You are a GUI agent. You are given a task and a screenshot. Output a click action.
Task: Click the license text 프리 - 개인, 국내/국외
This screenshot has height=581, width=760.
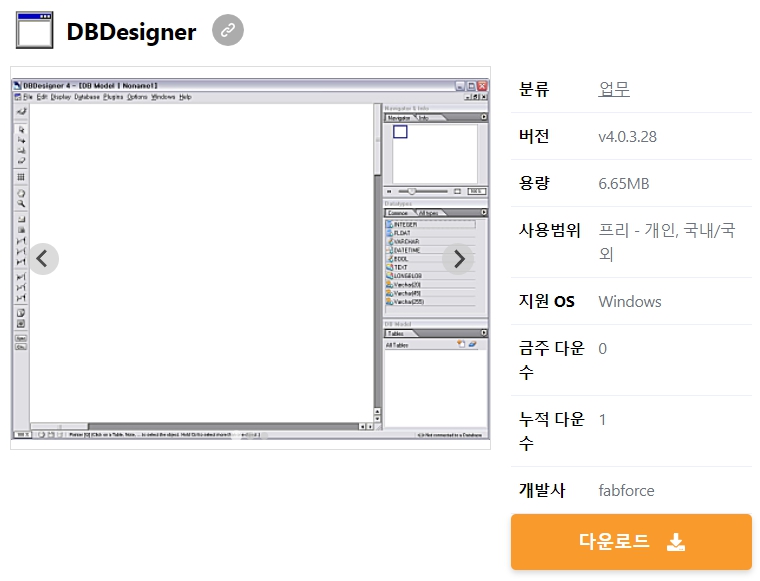pyautogui.click(x=667, y=241)
